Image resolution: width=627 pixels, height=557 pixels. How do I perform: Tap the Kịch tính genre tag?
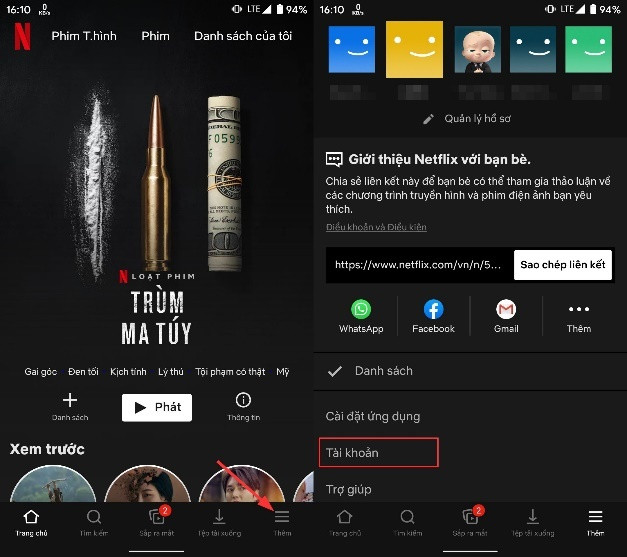click(x=128, y=372)
